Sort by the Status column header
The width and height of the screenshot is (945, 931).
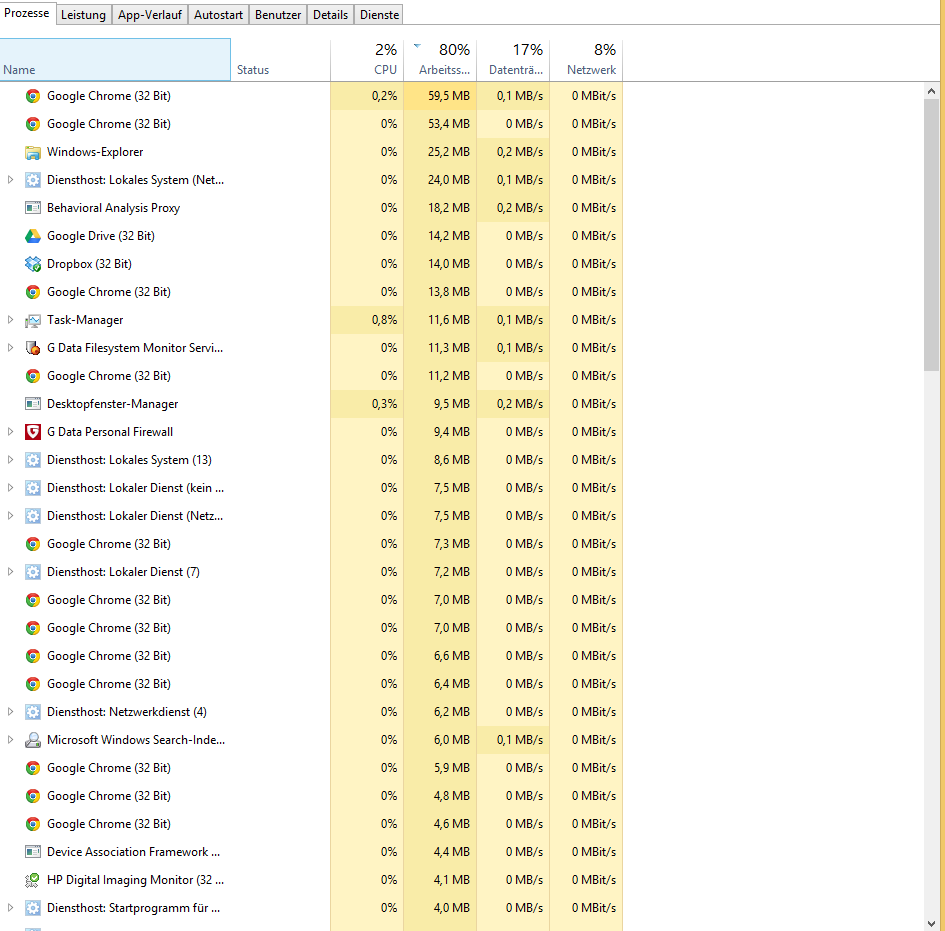(281, 60)
